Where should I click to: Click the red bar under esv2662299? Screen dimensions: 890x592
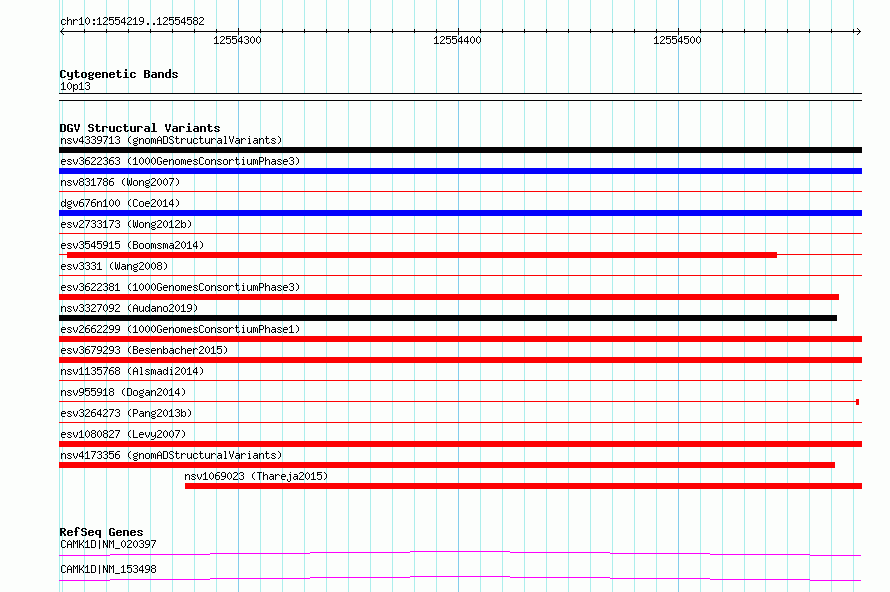point(460,339)
